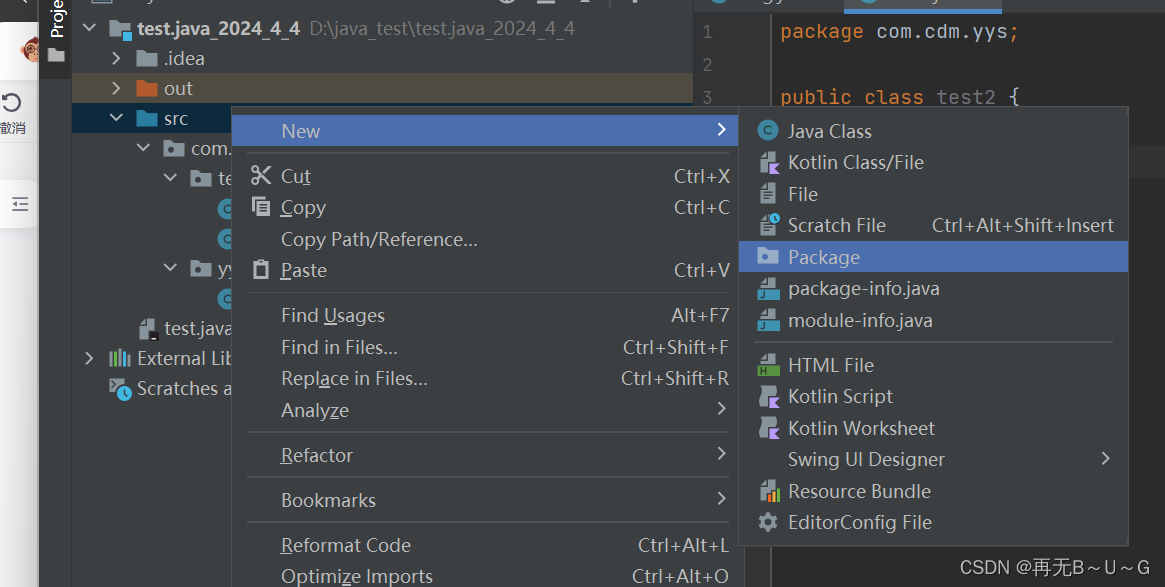Collapse the src folder chevron
The image size is (1165, 587).
click(x=117, y=118)
